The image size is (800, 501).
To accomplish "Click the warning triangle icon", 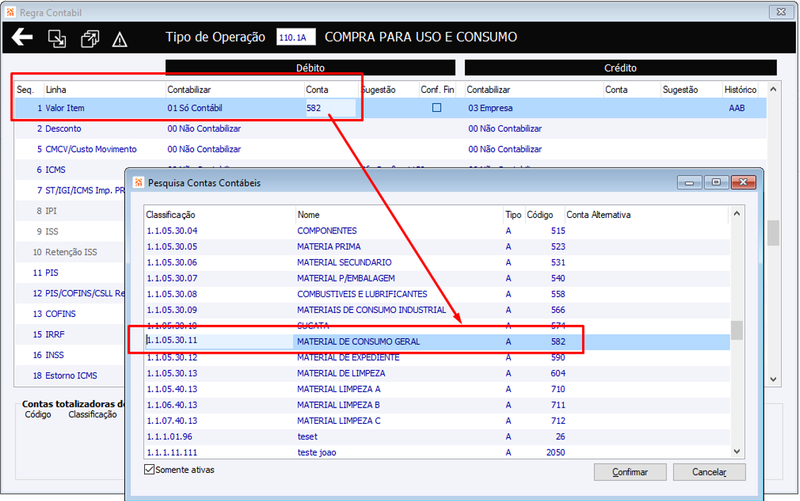I will 119,39.
